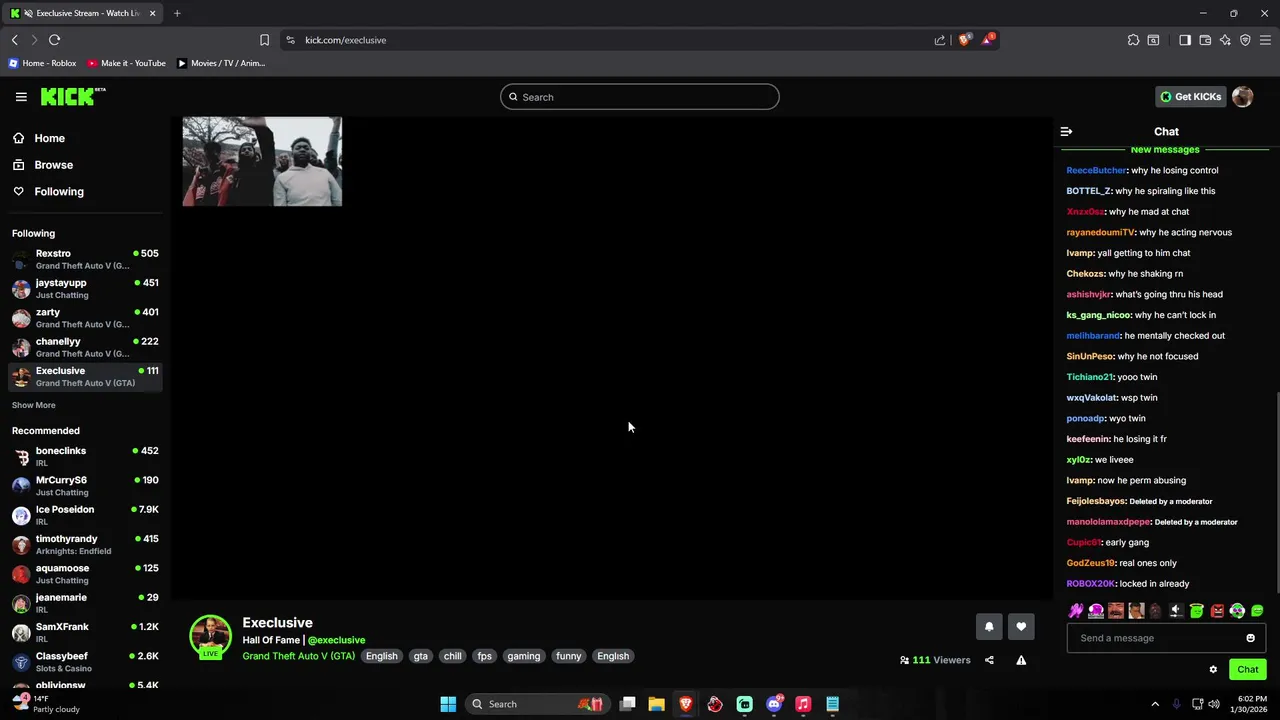Open Discord from the taskbar
This screenshot has width=1280, height=720.
[774, 704]
